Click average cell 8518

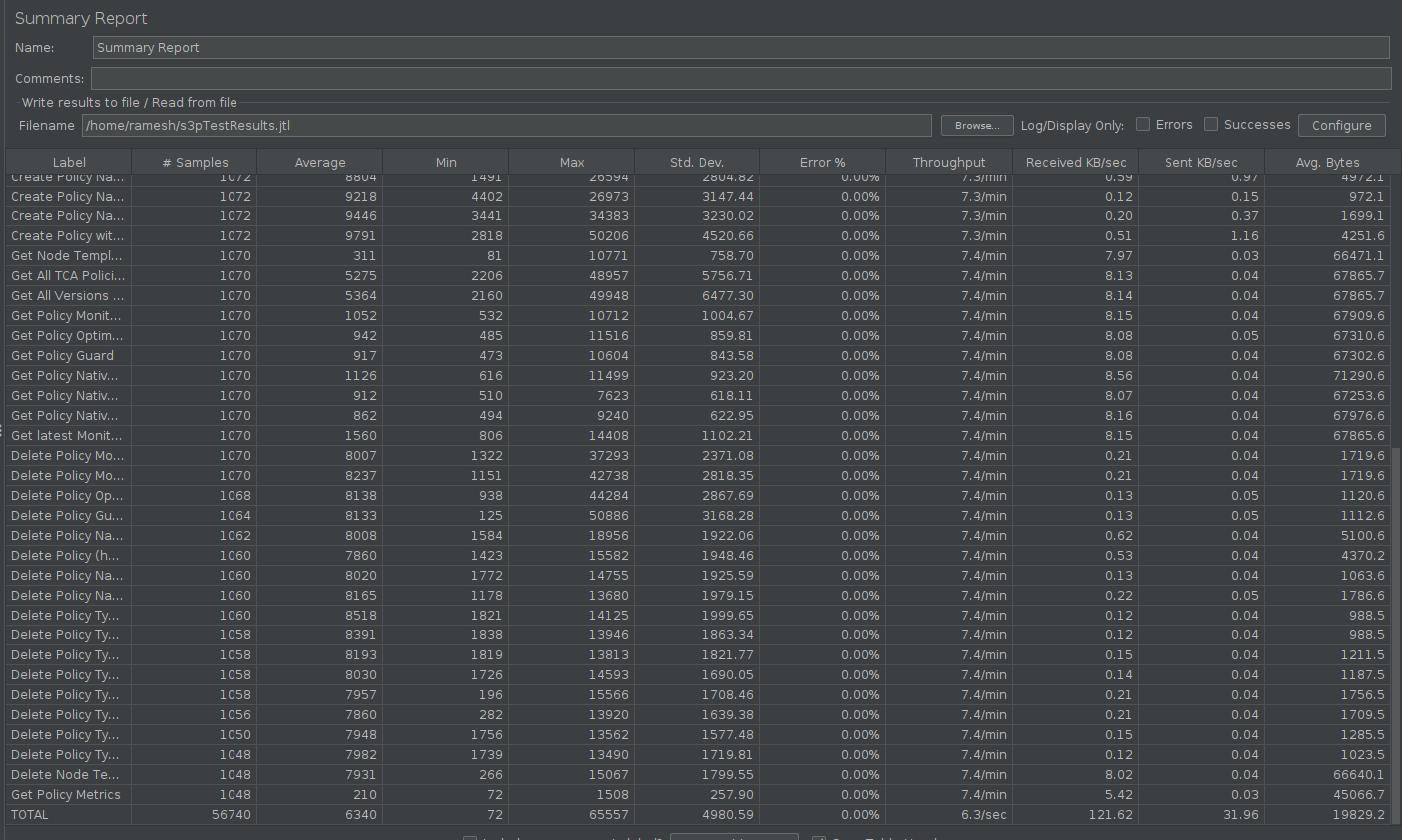coord(361,616)
